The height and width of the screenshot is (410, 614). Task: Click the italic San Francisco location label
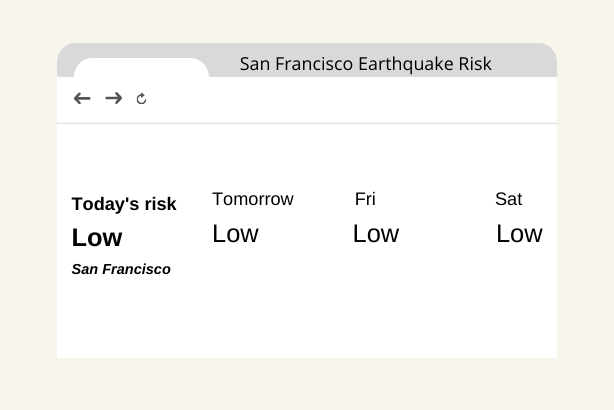click(121, 269)
